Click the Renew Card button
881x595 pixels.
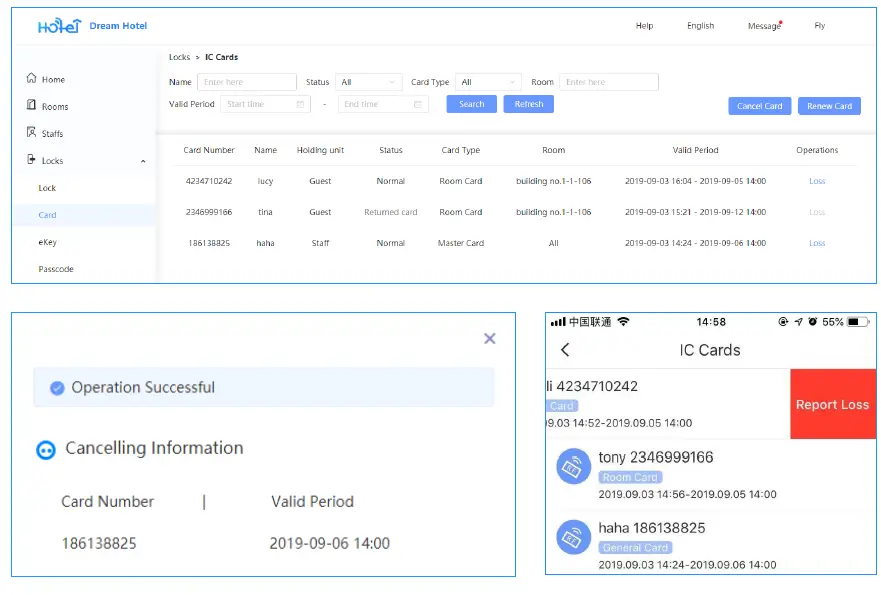[x=829, y=106]
